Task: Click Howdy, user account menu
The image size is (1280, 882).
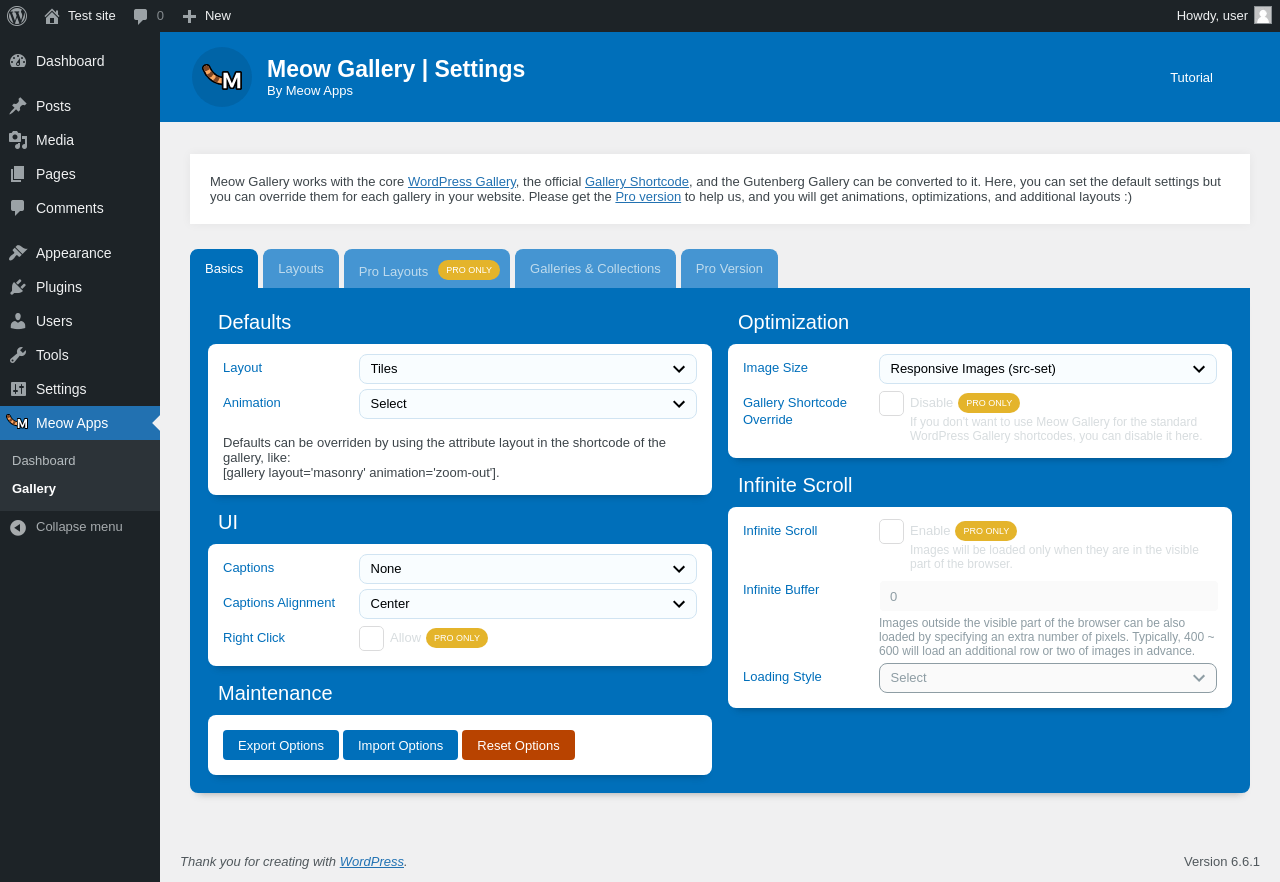Action: (x=1224, y=16)
